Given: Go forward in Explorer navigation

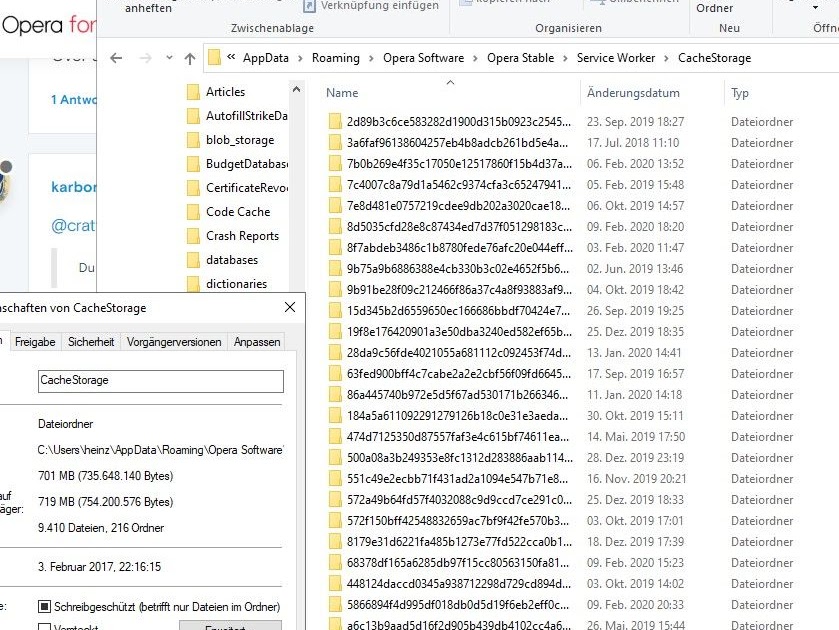Looking at the screenshot, I should click(x=145, y=58).
